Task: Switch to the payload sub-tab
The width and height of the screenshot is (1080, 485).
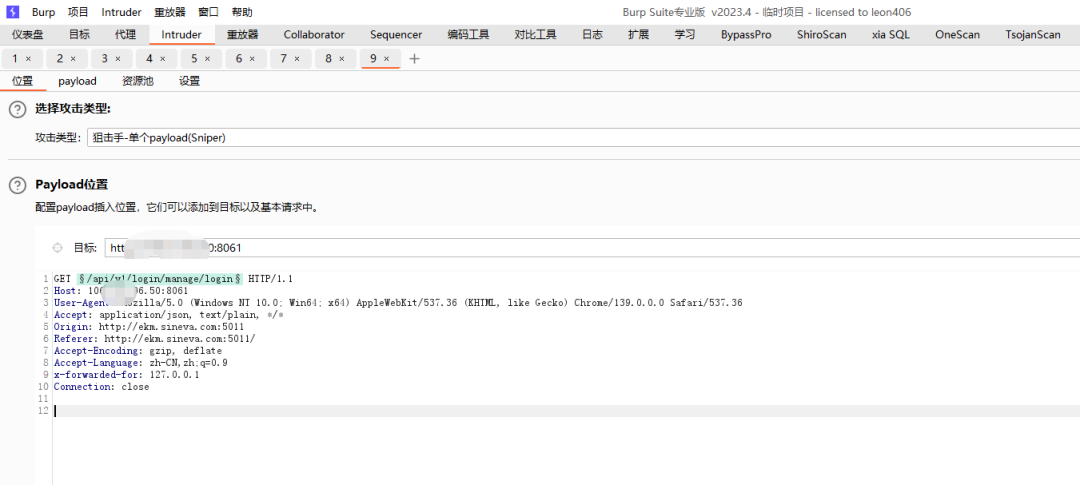Action: 77,81
